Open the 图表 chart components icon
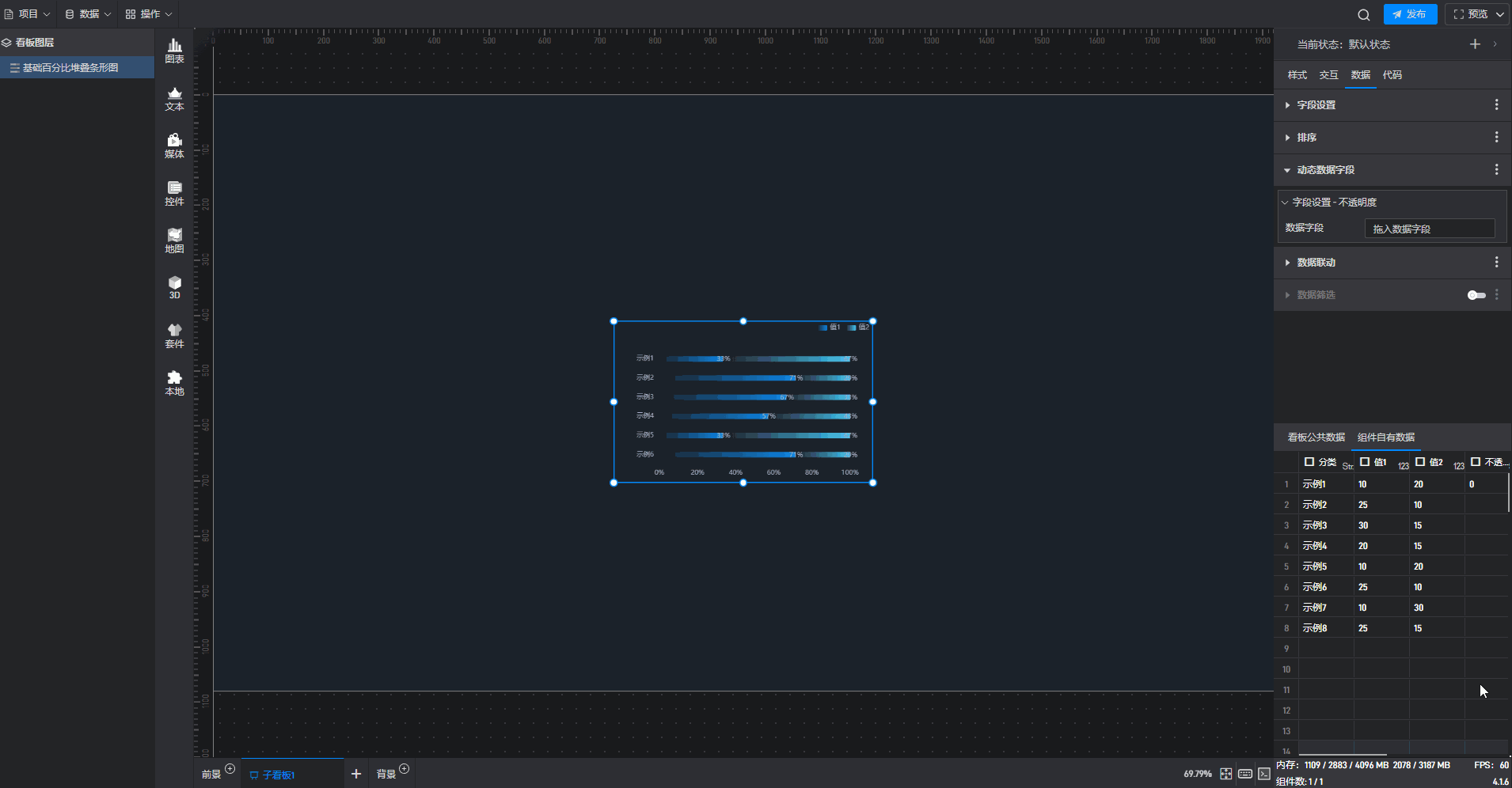Image resolution: width=1512 pixels, height=788 pixels. (x=174, y=51)
